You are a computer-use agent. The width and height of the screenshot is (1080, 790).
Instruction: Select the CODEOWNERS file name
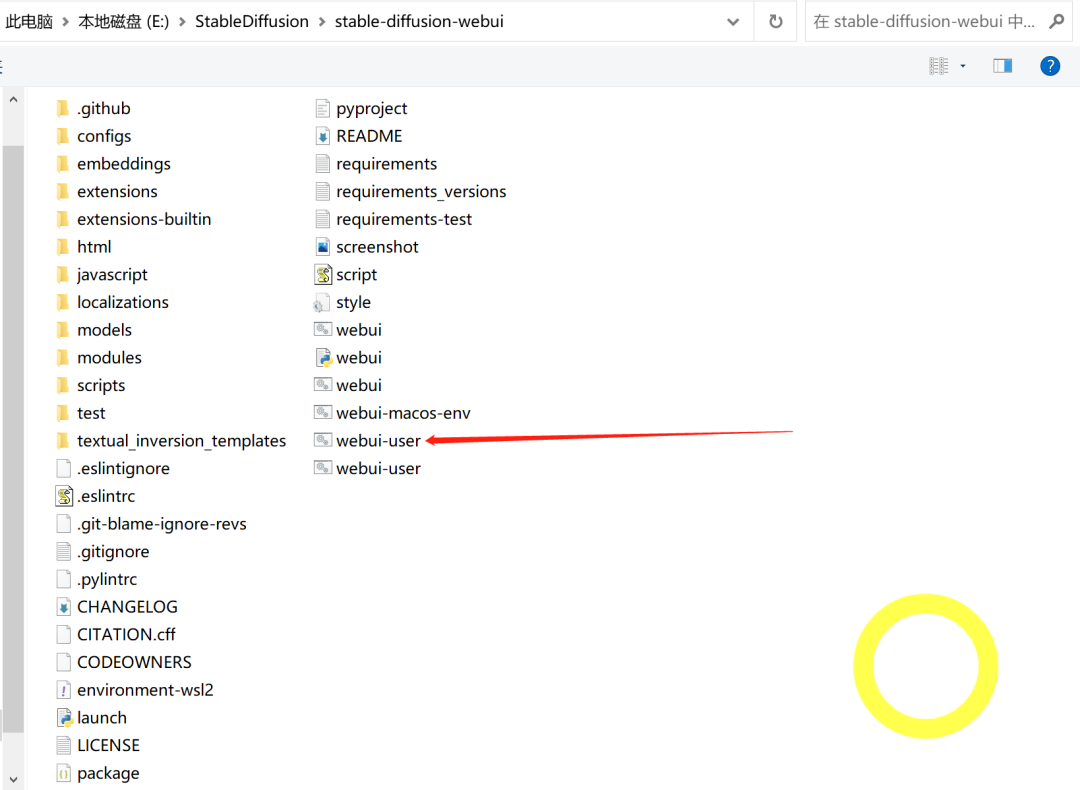coord(134,662)
